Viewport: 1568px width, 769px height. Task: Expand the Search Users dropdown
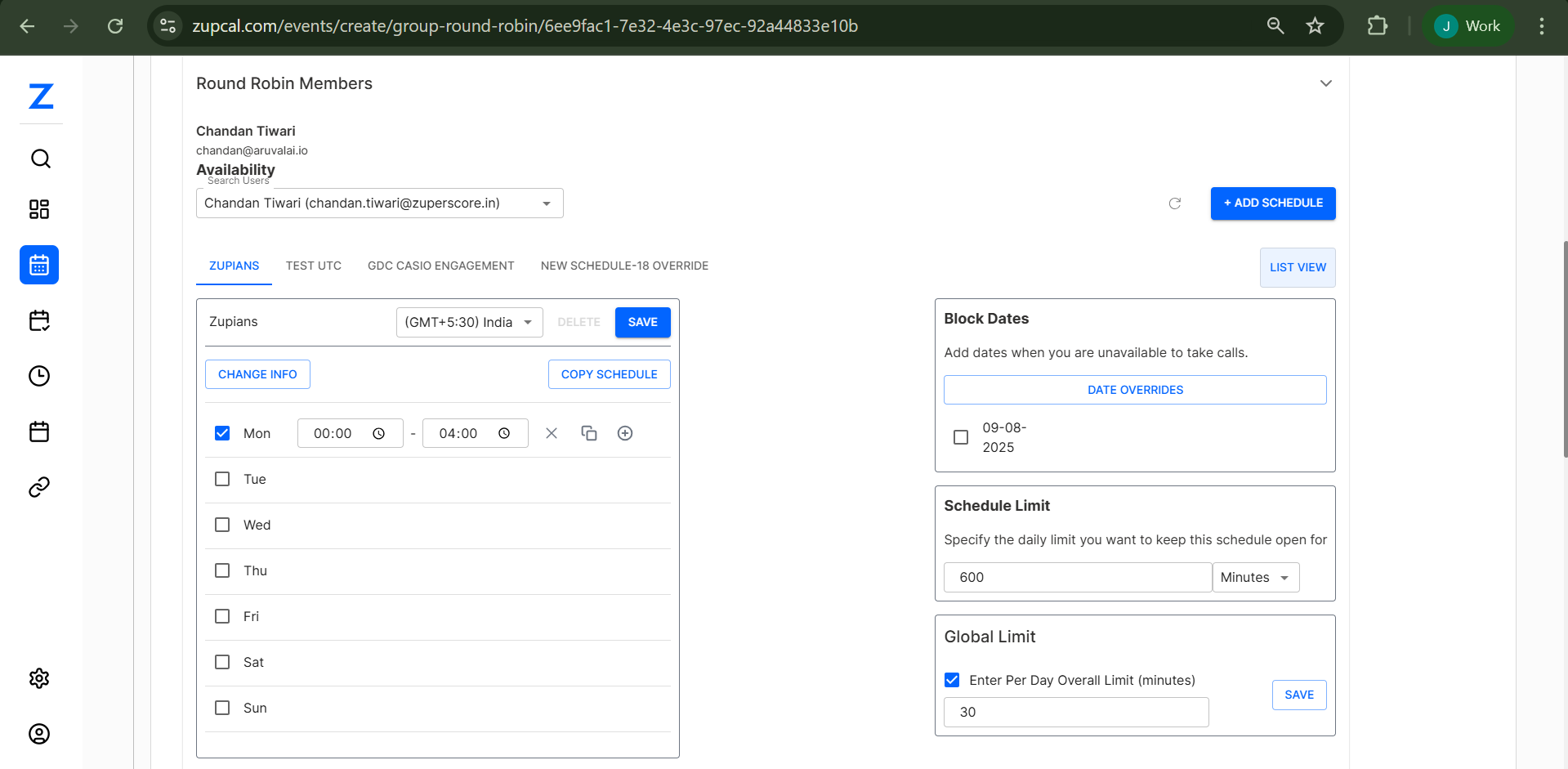click(x=546, y=203)
